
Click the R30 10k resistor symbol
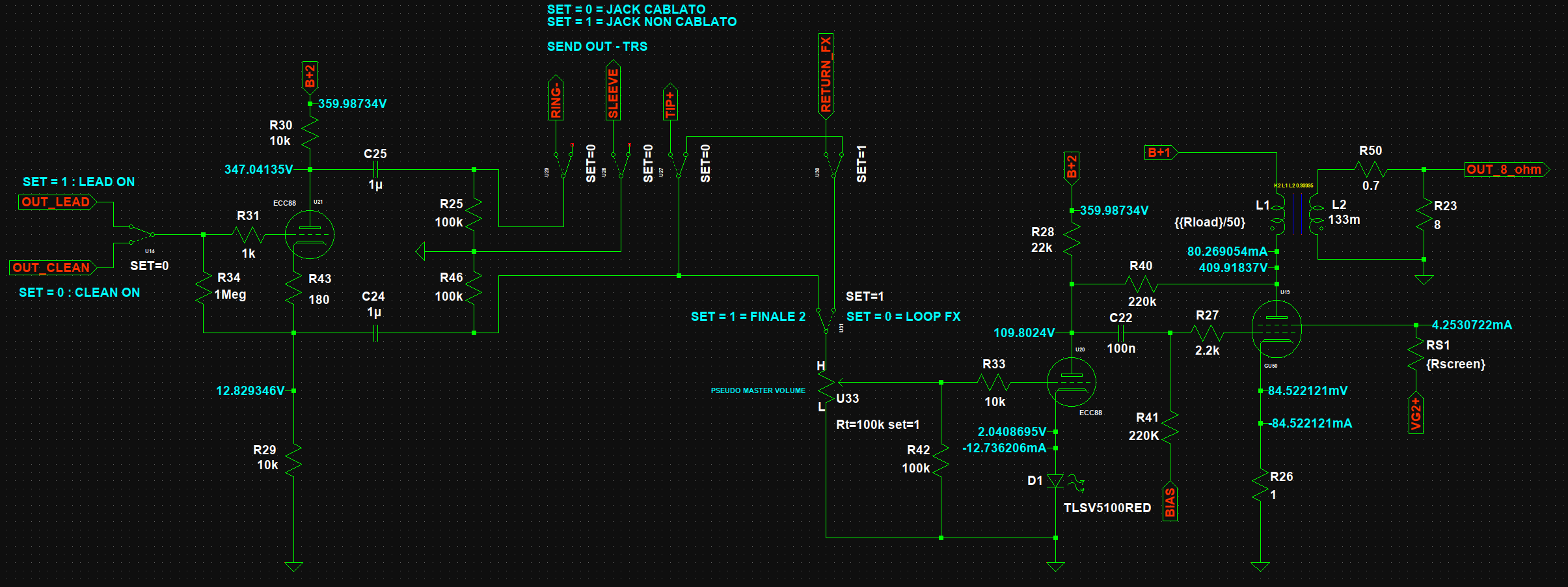[x=310, y=133]
